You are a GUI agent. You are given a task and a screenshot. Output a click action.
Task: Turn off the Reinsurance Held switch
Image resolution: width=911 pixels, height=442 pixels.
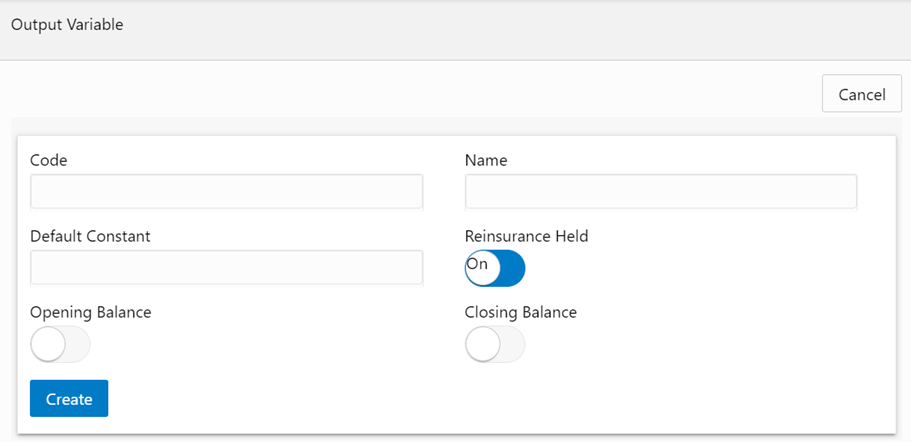[495, 268]
